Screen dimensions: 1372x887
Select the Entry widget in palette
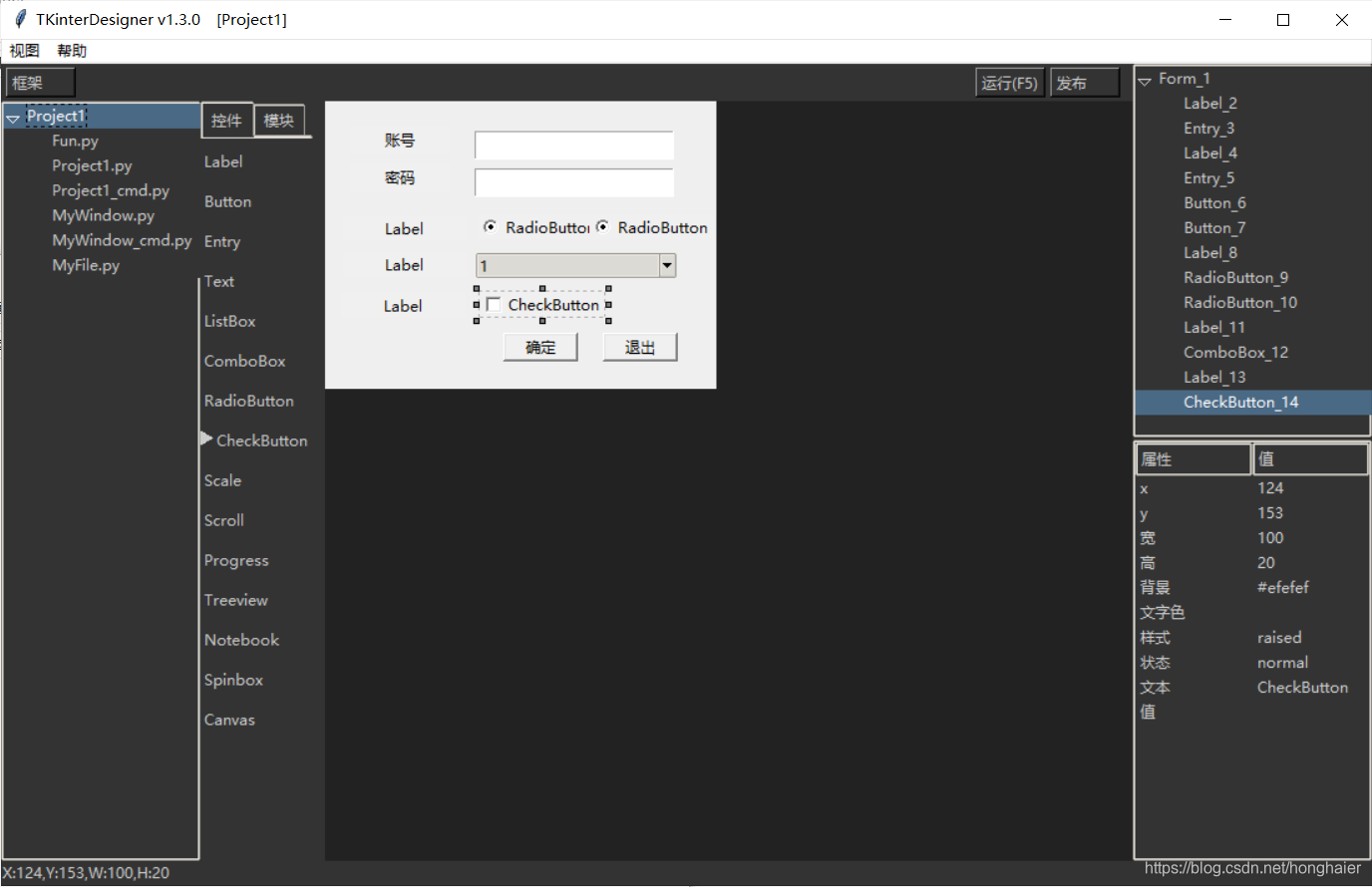(x=222, y=241)
